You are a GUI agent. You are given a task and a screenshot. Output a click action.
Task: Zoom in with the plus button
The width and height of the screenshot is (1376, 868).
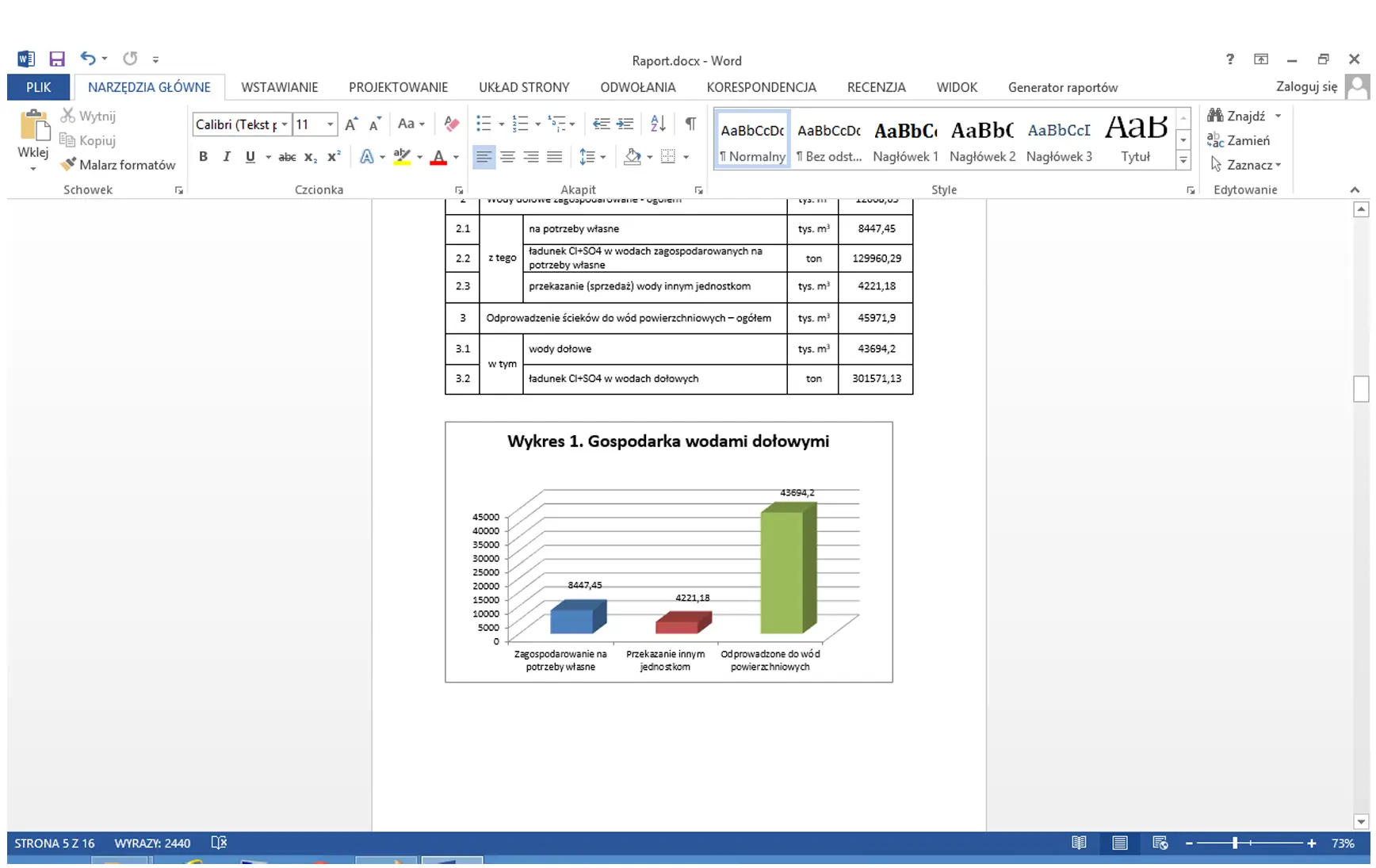coord(1311,843)
